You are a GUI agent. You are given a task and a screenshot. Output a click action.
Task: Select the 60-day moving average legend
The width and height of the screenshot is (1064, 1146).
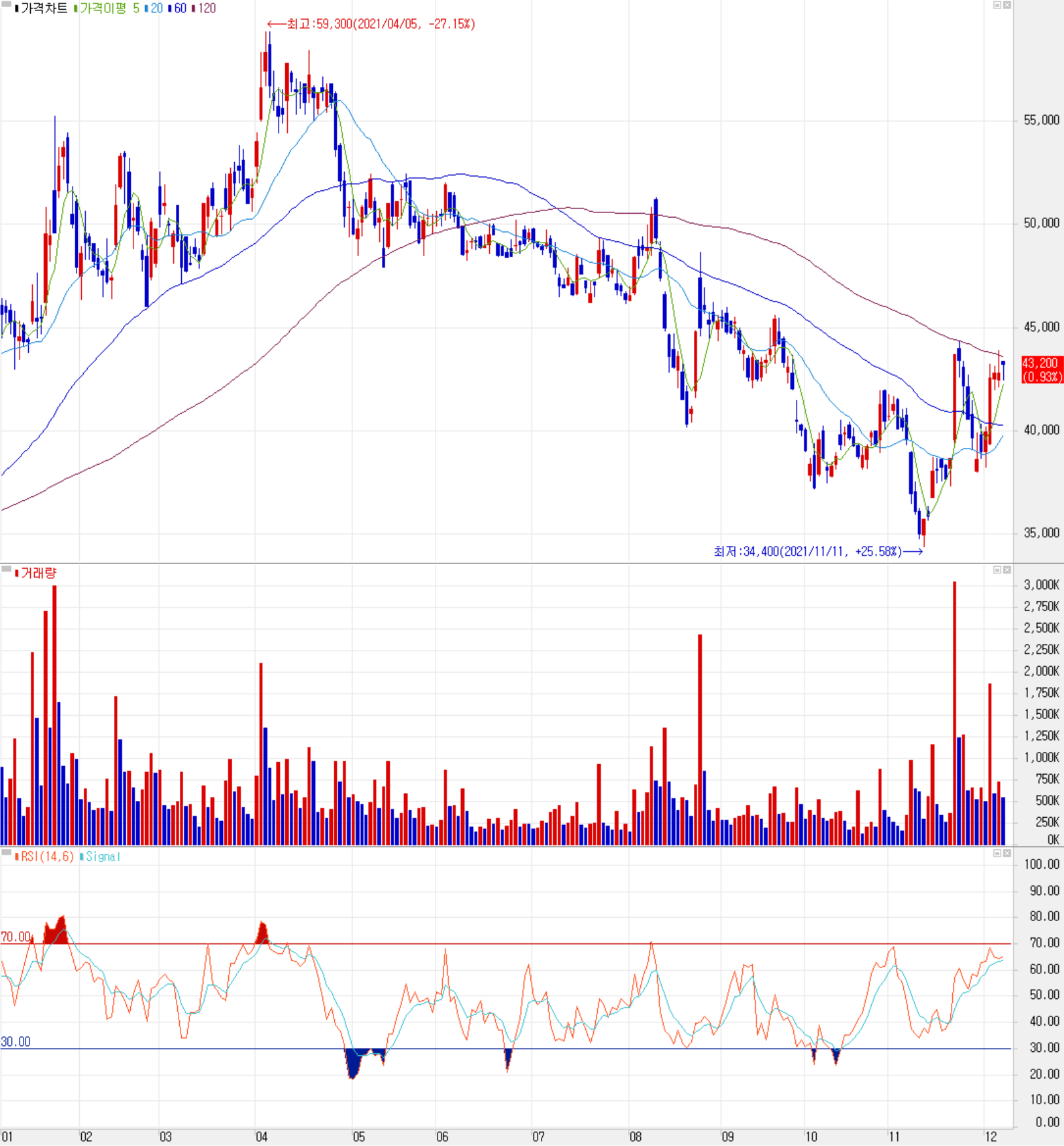pyautogui.click(x=180, y=8)
